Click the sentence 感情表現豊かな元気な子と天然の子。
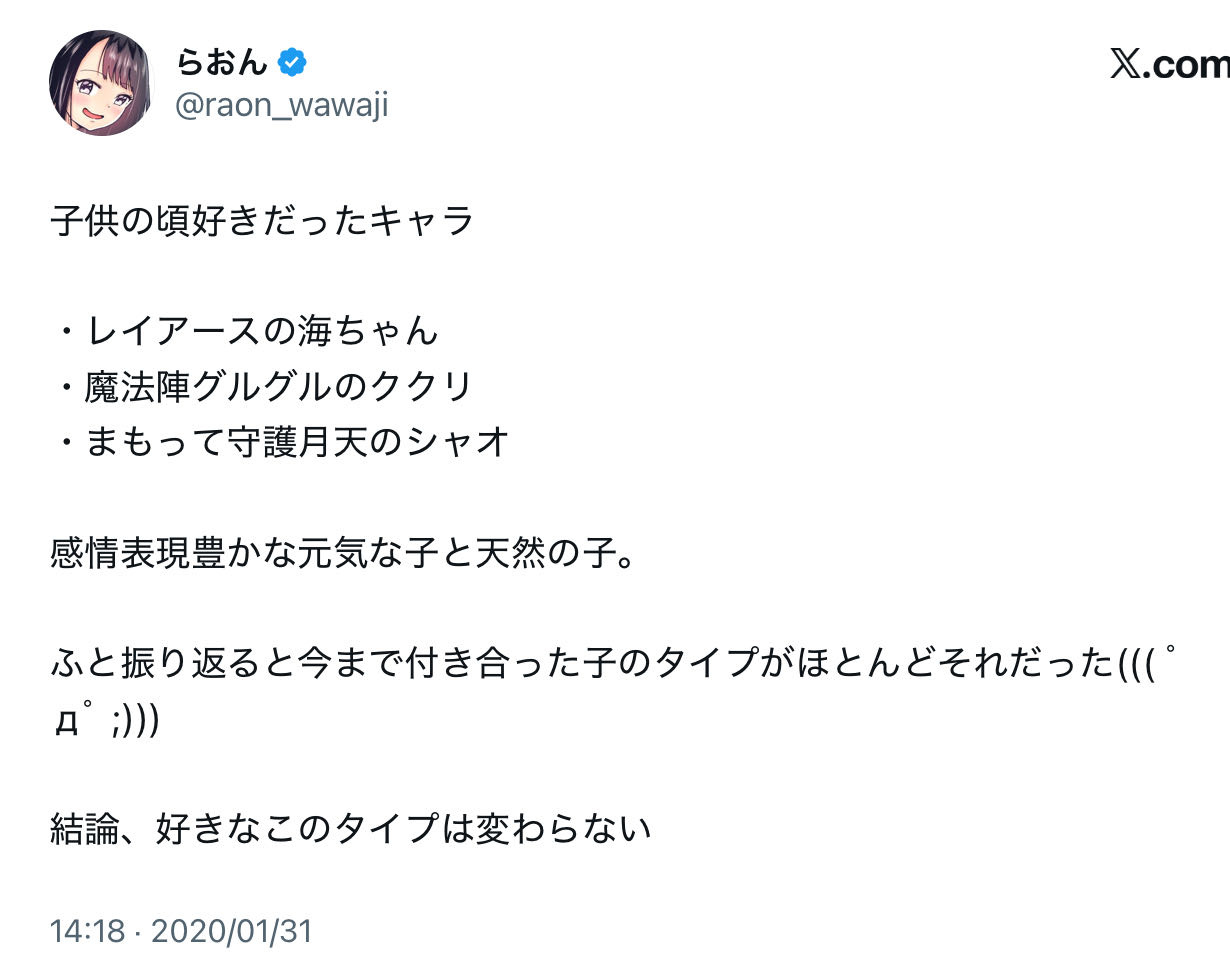 click(x=342, y=552)
